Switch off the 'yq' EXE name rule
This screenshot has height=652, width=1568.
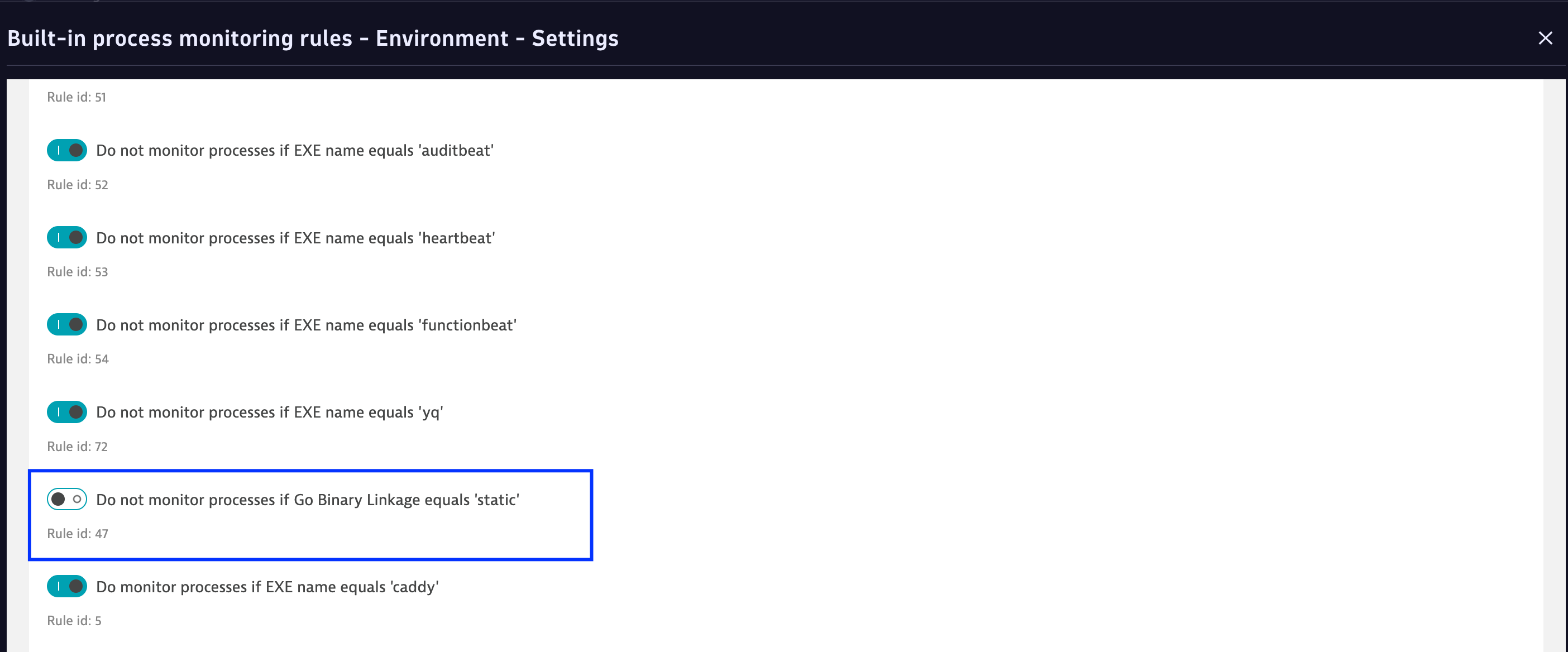(67, 412)
